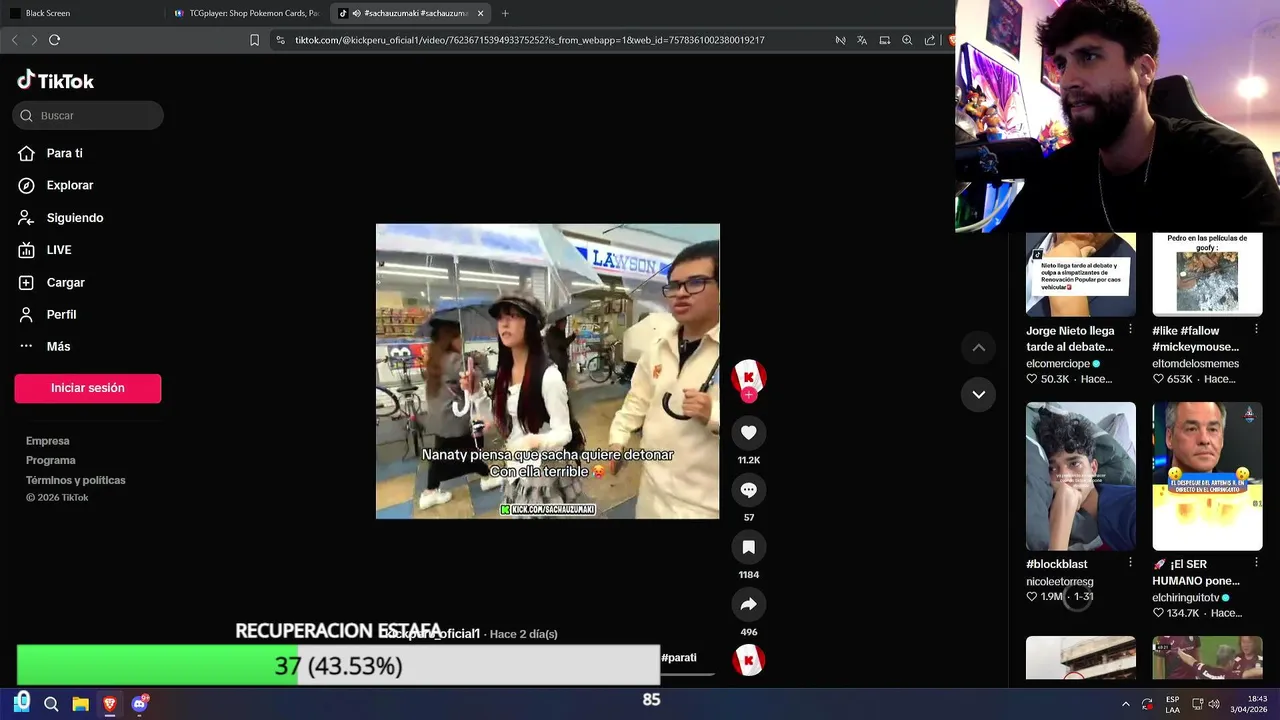Image resolution: width=1280 pixels, height=720 pixels.
Task: Click the zoom magnifier icon in toolbar
Action: coord(907,40)
